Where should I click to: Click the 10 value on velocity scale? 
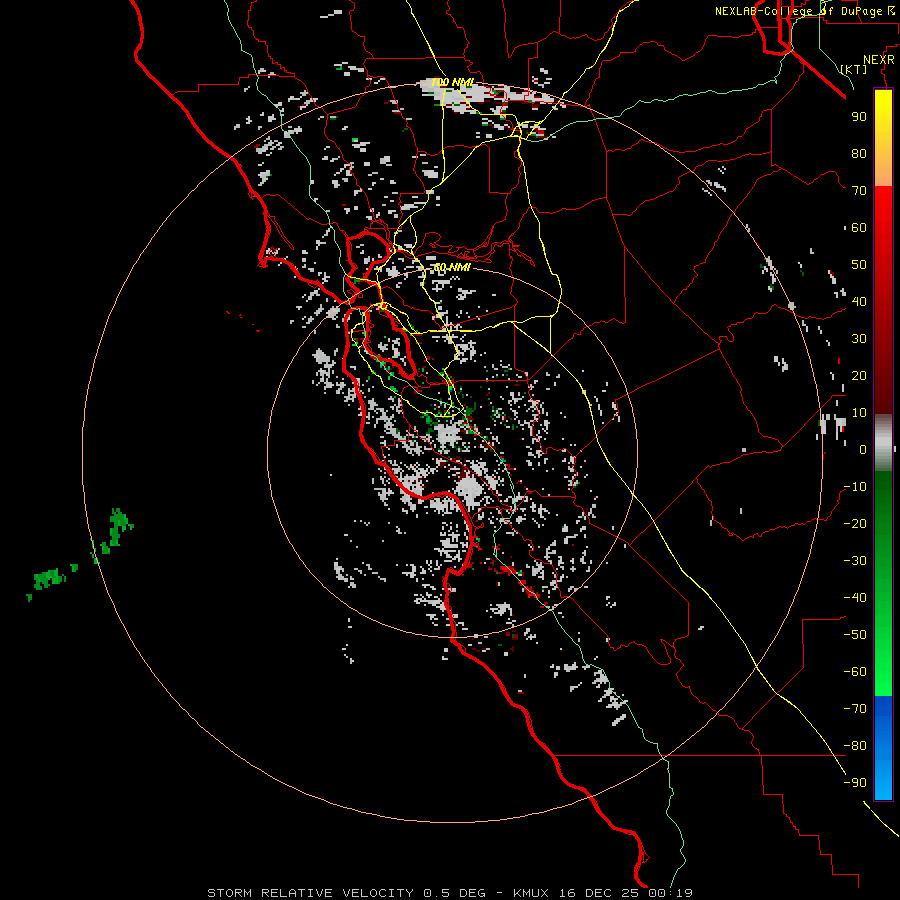(859, 413)
